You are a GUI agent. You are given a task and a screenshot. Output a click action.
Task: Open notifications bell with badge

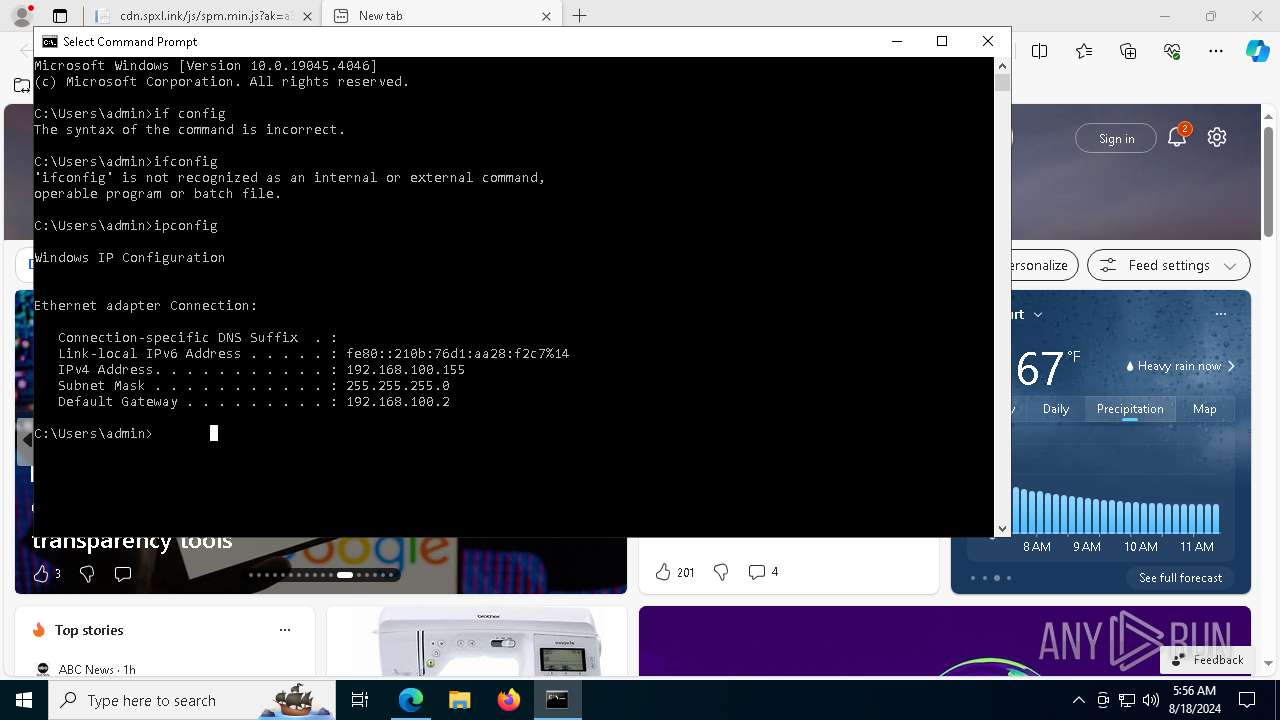(1178, 137)
